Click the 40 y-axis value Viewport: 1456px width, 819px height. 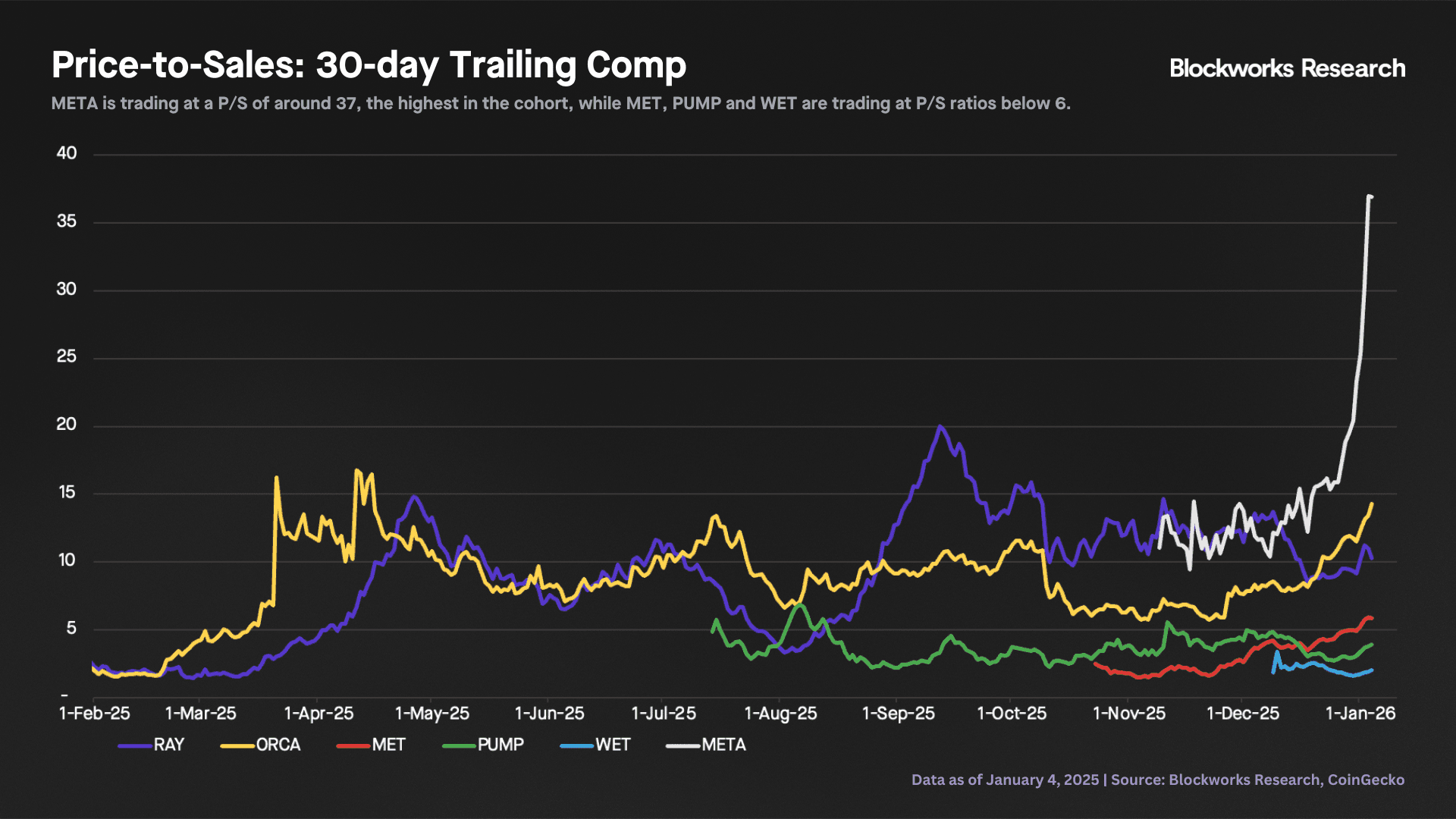[67, 153]
